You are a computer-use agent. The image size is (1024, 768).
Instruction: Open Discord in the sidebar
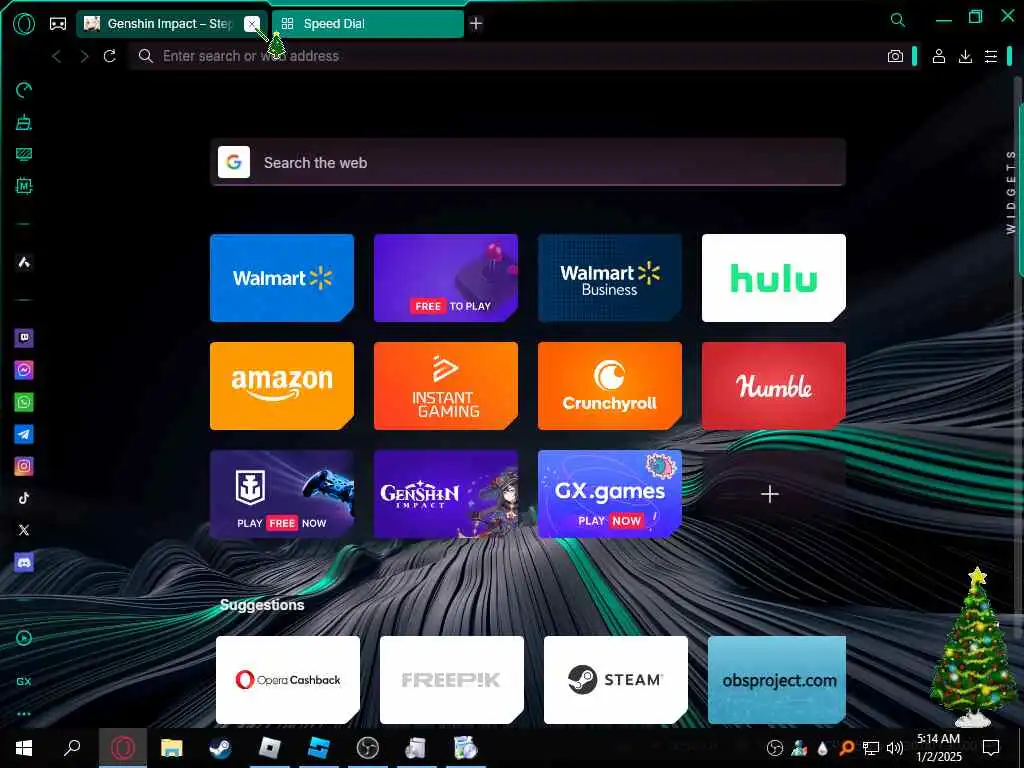(x=24, y=562)
